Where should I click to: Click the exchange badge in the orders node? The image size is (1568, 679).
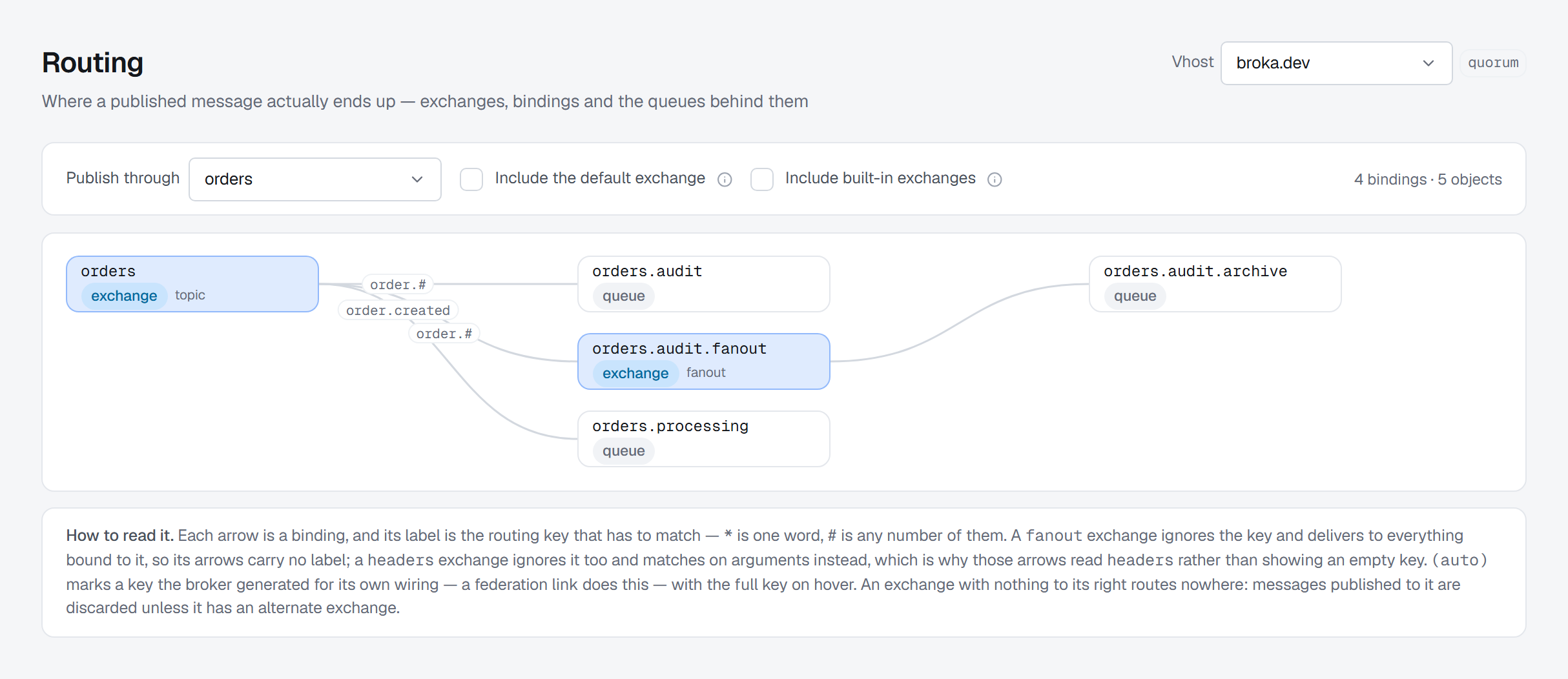(124, 296)
